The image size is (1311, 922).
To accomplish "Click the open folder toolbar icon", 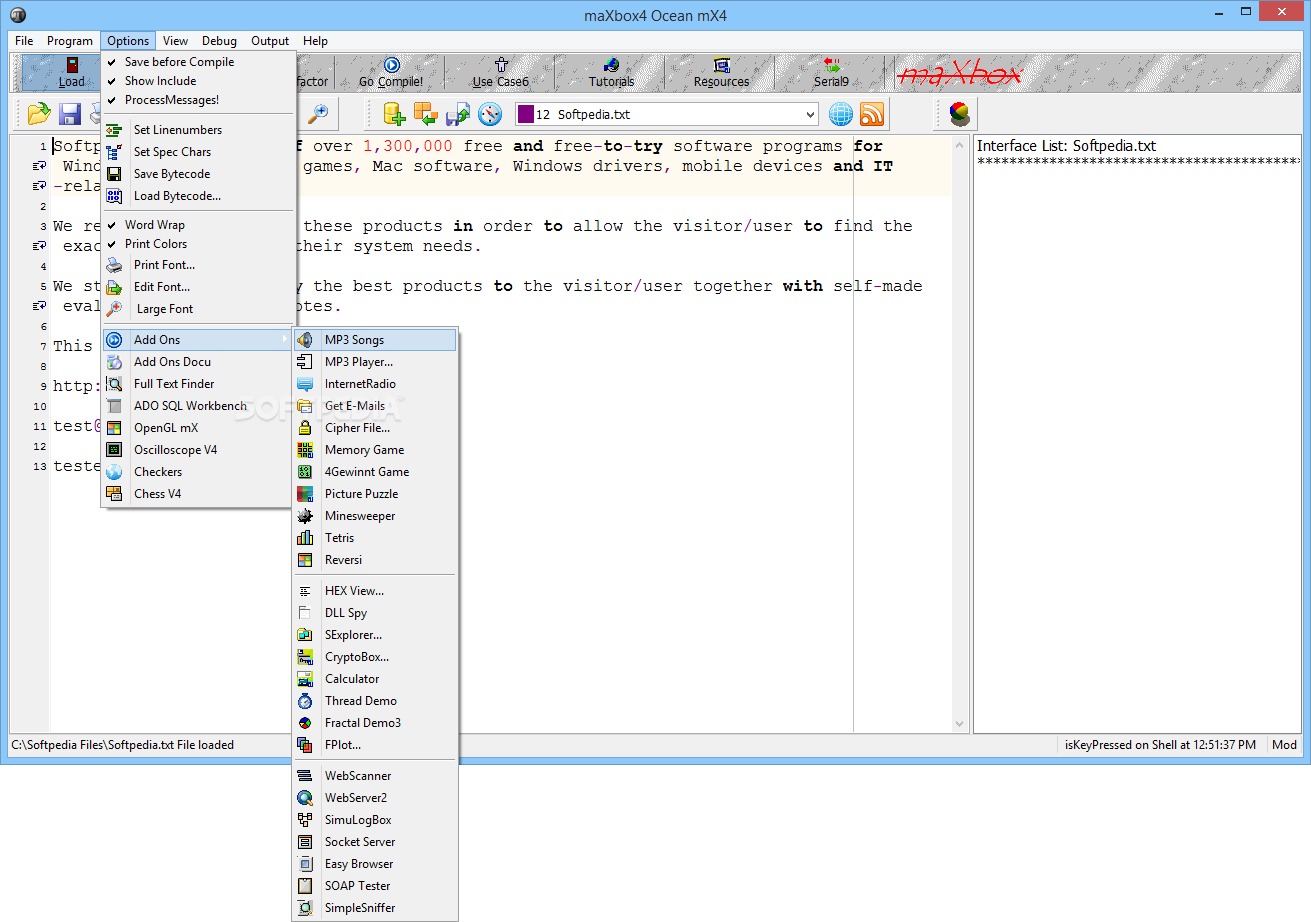I will pos(39,113).
